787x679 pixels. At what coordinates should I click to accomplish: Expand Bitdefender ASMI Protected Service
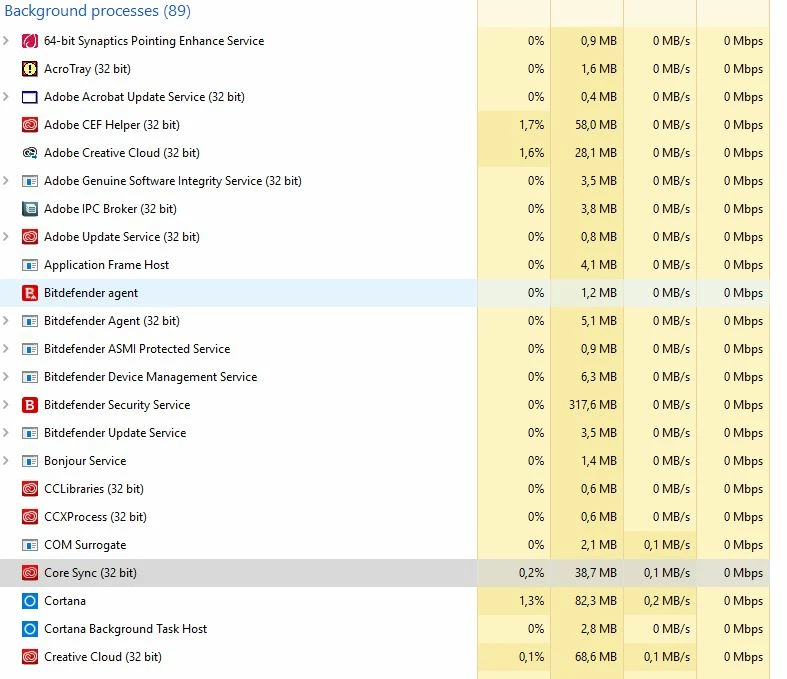click(6, 349)
